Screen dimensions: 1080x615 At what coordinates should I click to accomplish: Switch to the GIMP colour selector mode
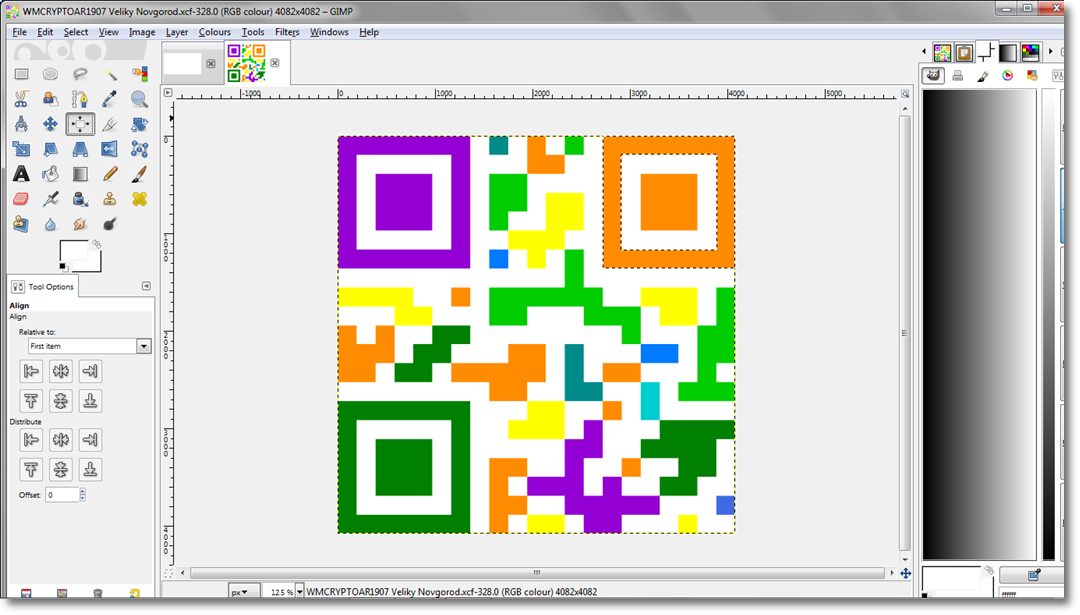pyautogui.click(x=933, y=76)
